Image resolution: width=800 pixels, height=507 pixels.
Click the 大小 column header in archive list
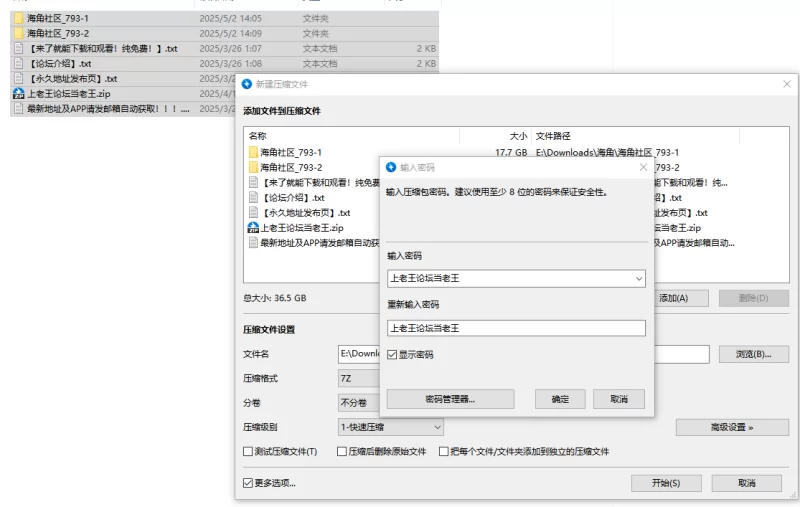[518, 136]
